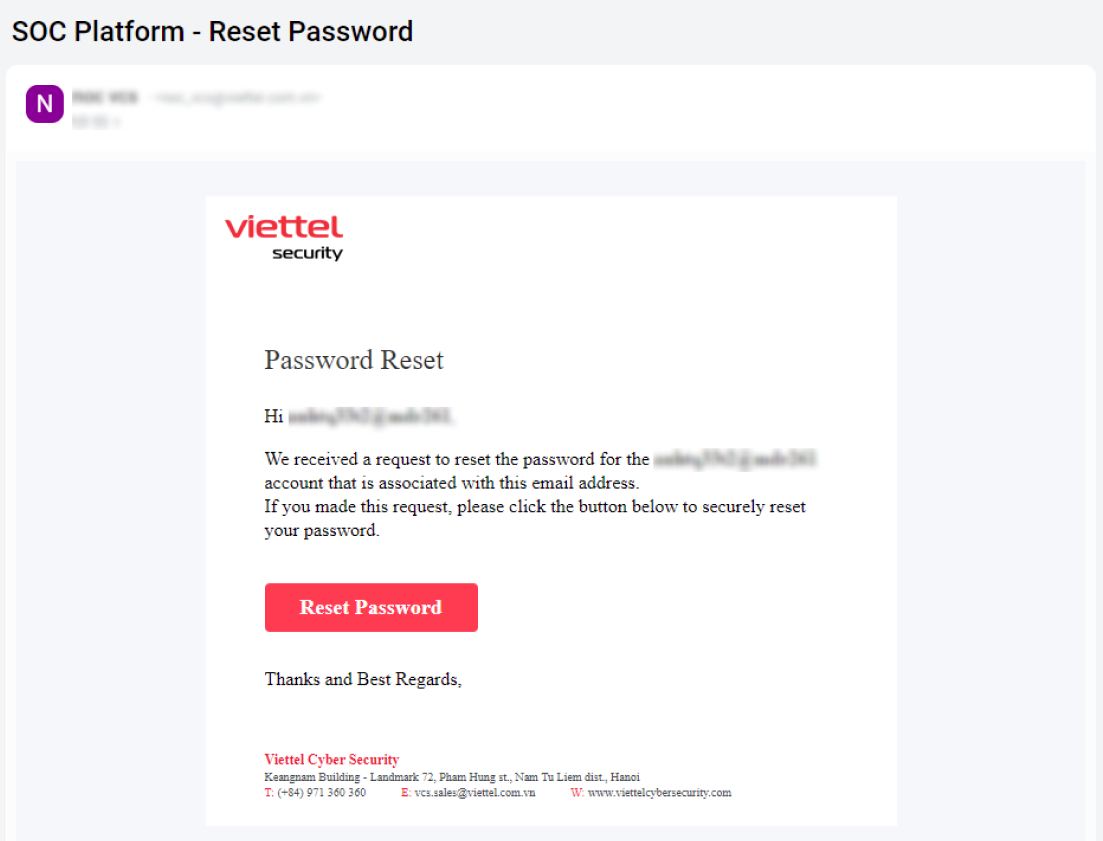This screenshot has height=841, width=1103.
Task: Click the (+84) 971 360 360 phone number
Action: coord(321,793)
